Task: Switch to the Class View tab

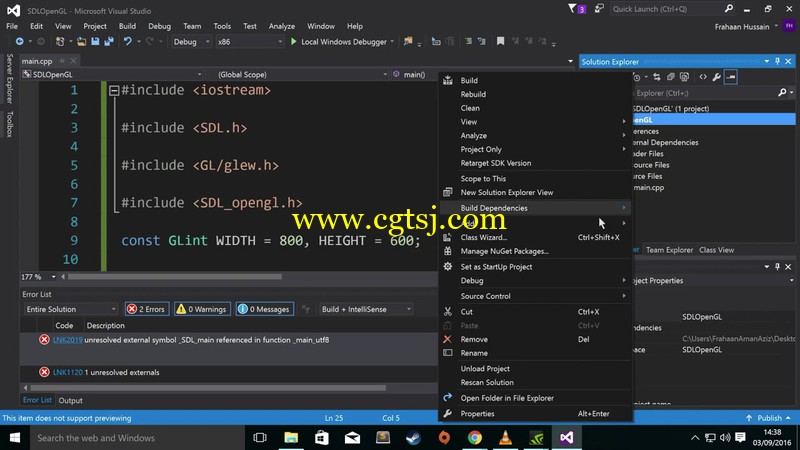Action: pos(716,250)
